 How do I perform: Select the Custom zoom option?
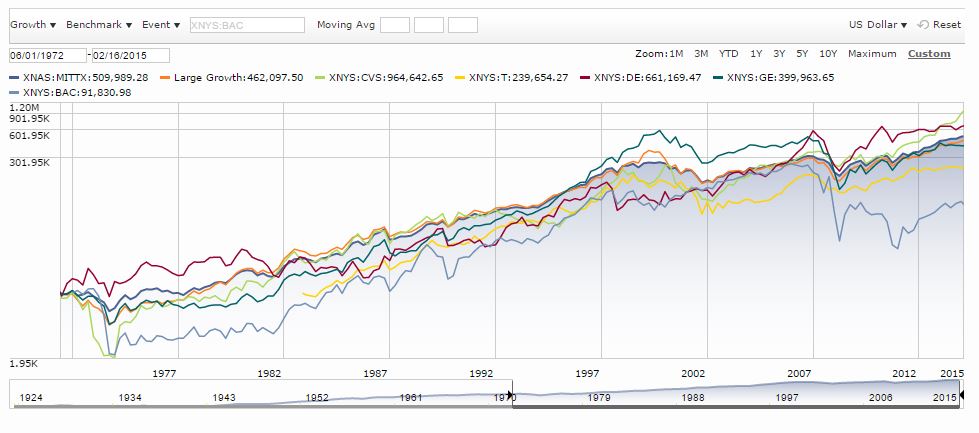(x=929, y=54)
